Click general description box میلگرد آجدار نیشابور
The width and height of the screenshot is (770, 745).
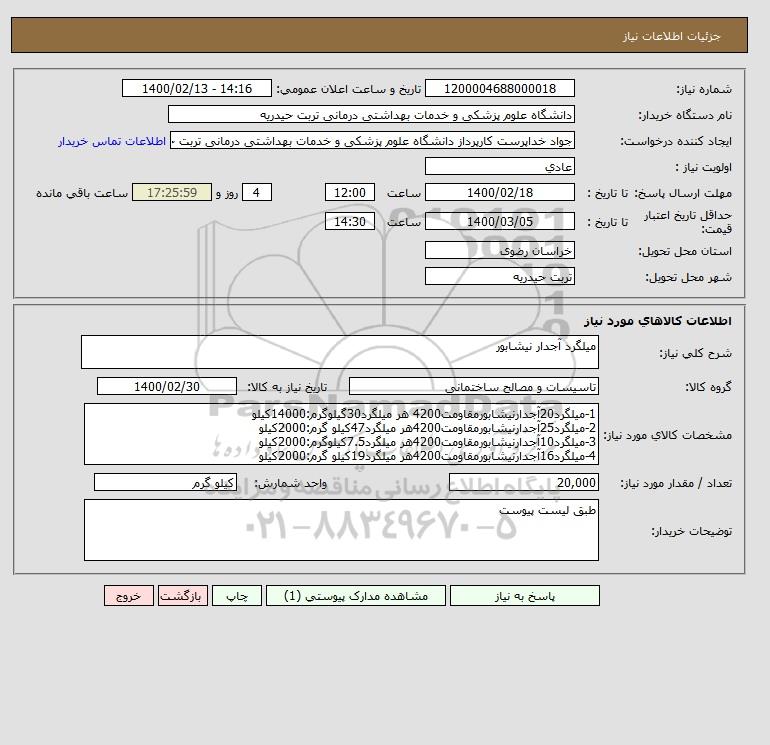pos(340,352)
